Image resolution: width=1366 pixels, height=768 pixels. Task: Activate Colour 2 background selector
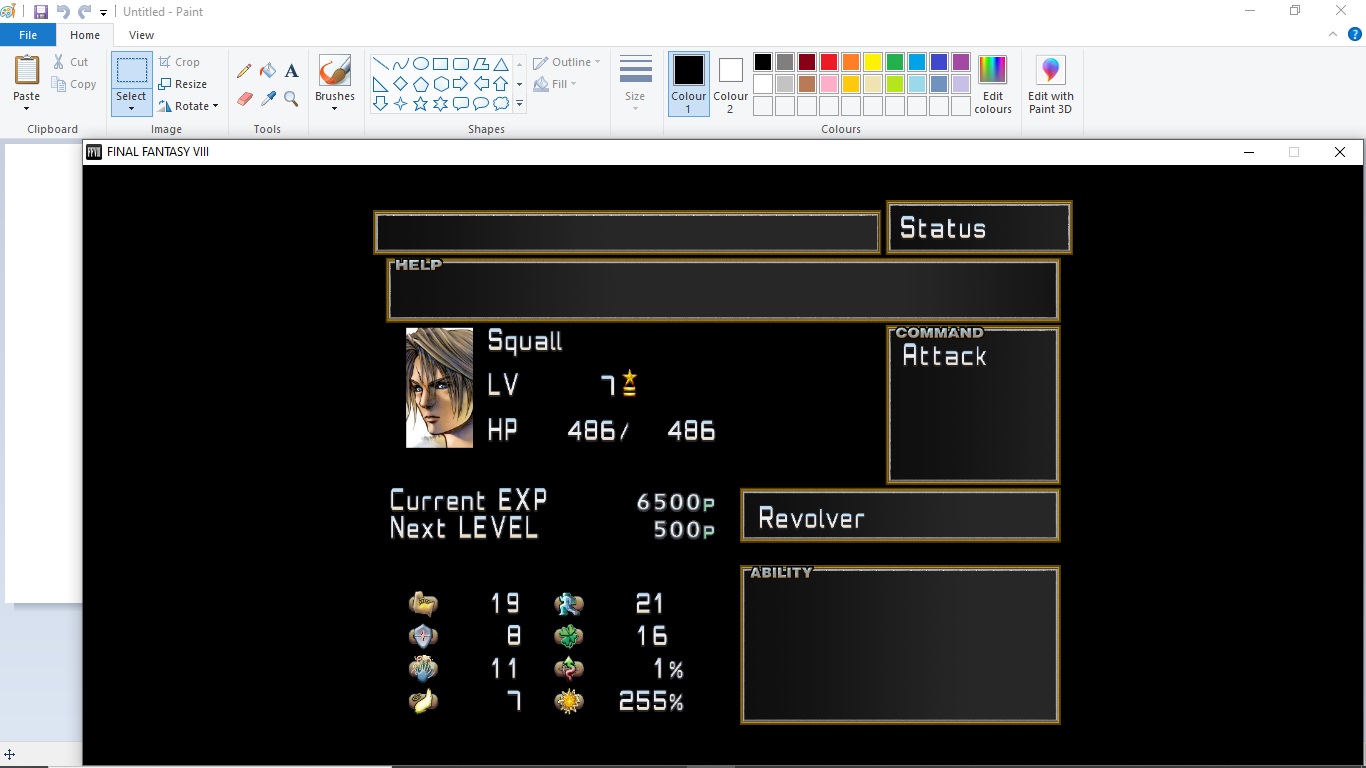click(730, 84)
